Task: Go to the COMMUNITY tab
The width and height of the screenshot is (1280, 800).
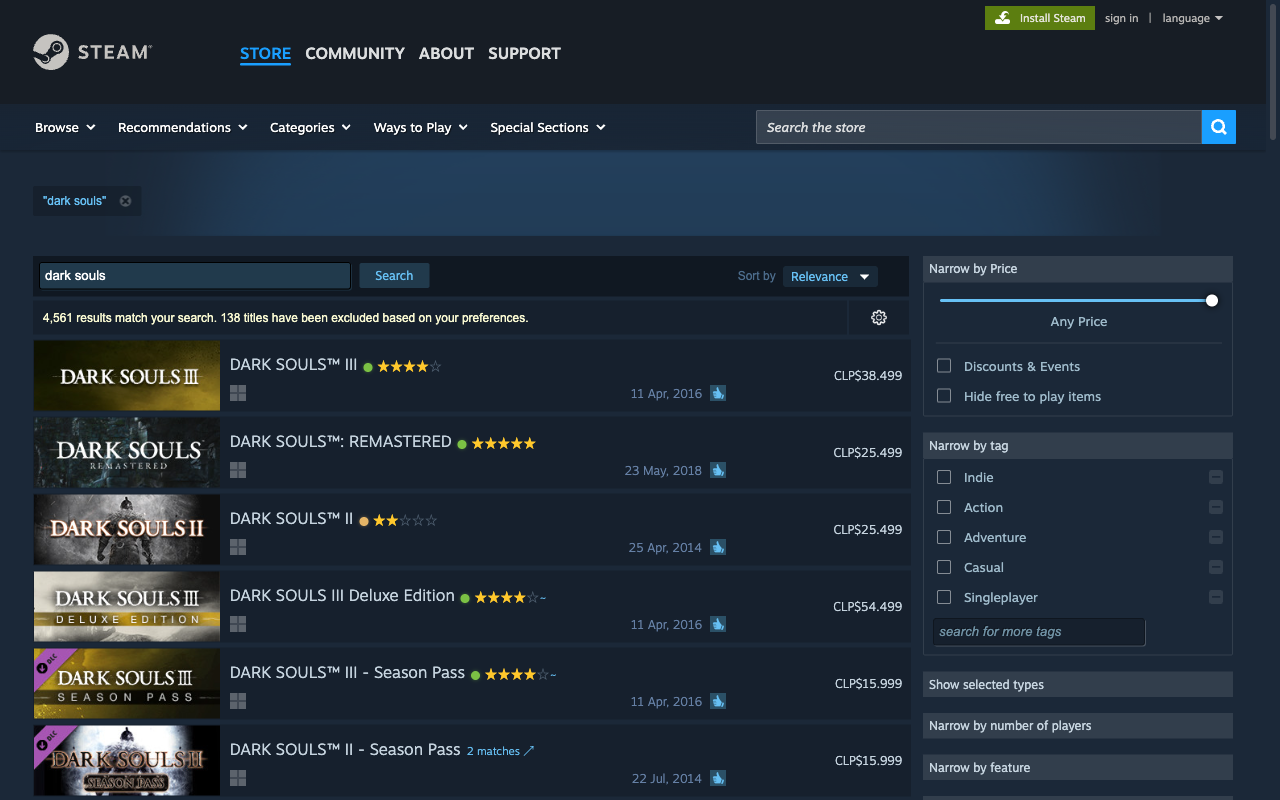Action: pyautogui.click(x=355, y=53)
